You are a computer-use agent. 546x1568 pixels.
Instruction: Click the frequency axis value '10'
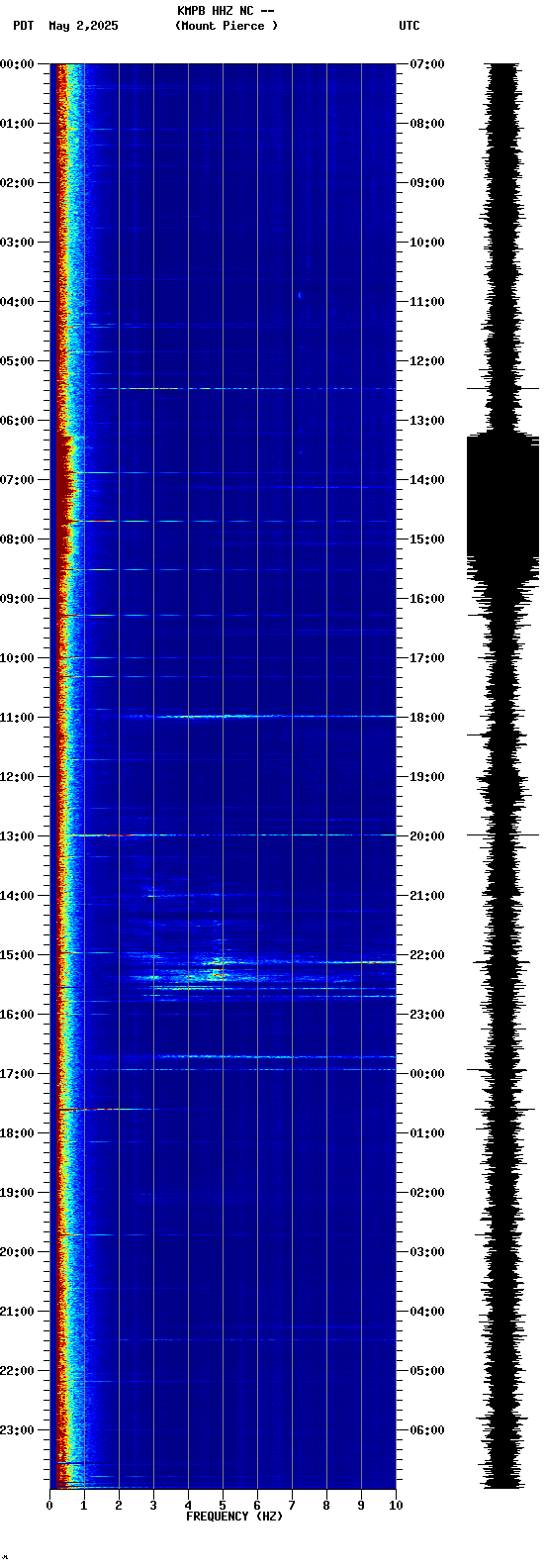(x=396, y=1506)
